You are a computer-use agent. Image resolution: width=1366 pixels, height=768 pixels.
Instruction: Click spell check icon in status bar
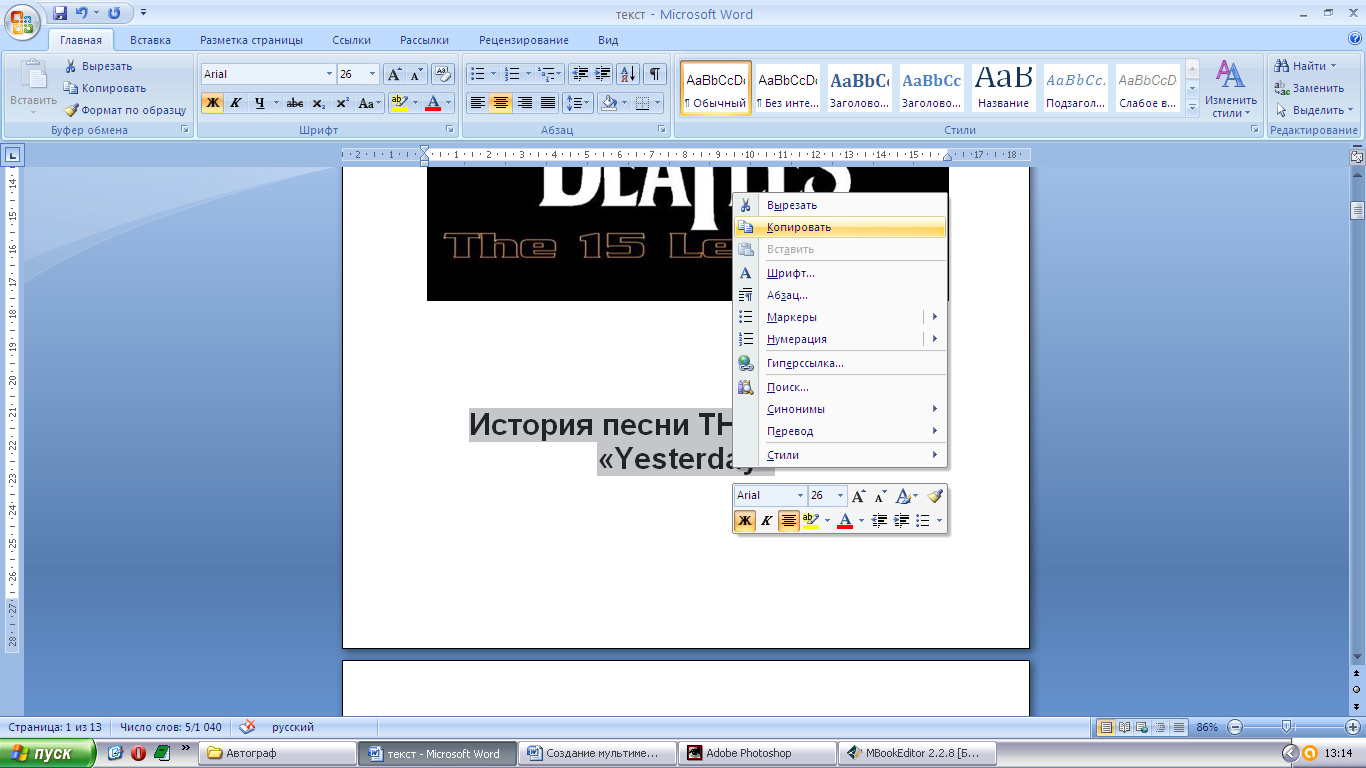tap(248, 727)
